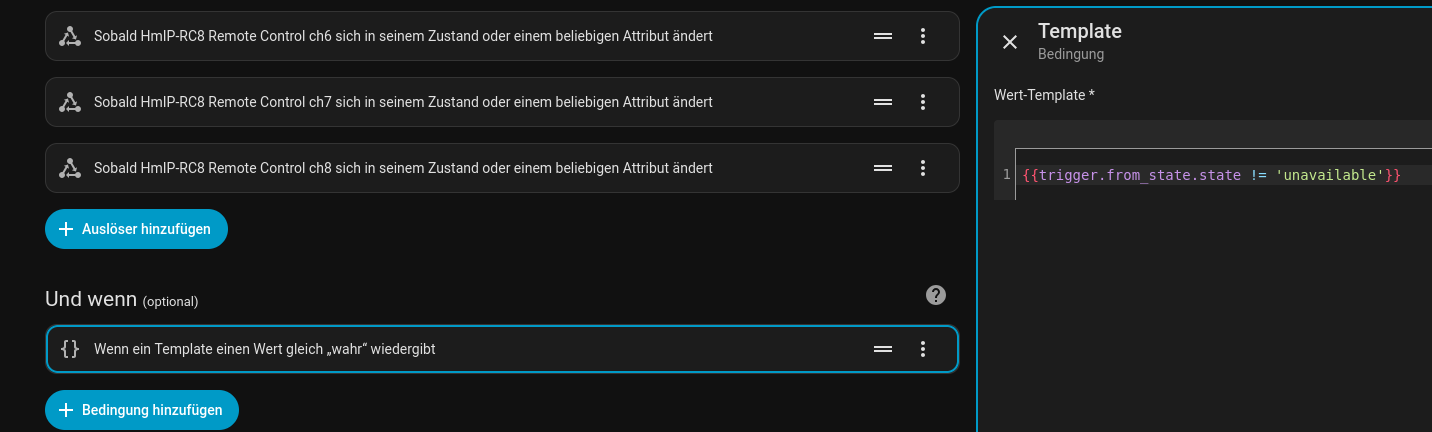Click the Auslöser hinzufügen button

click(x=136, y=229)
